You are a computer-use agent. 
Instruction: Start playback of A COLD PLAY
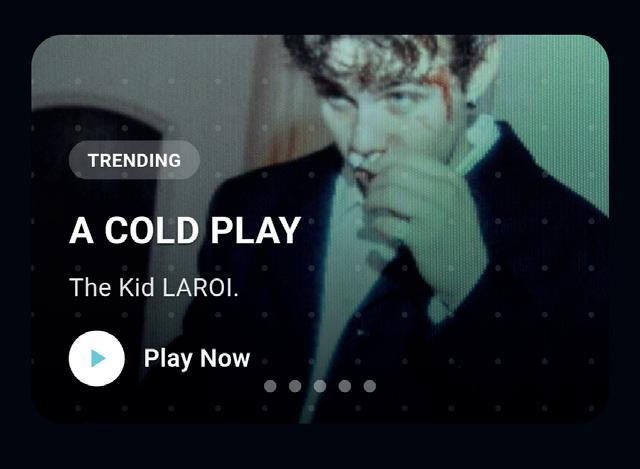pos(97,358)
